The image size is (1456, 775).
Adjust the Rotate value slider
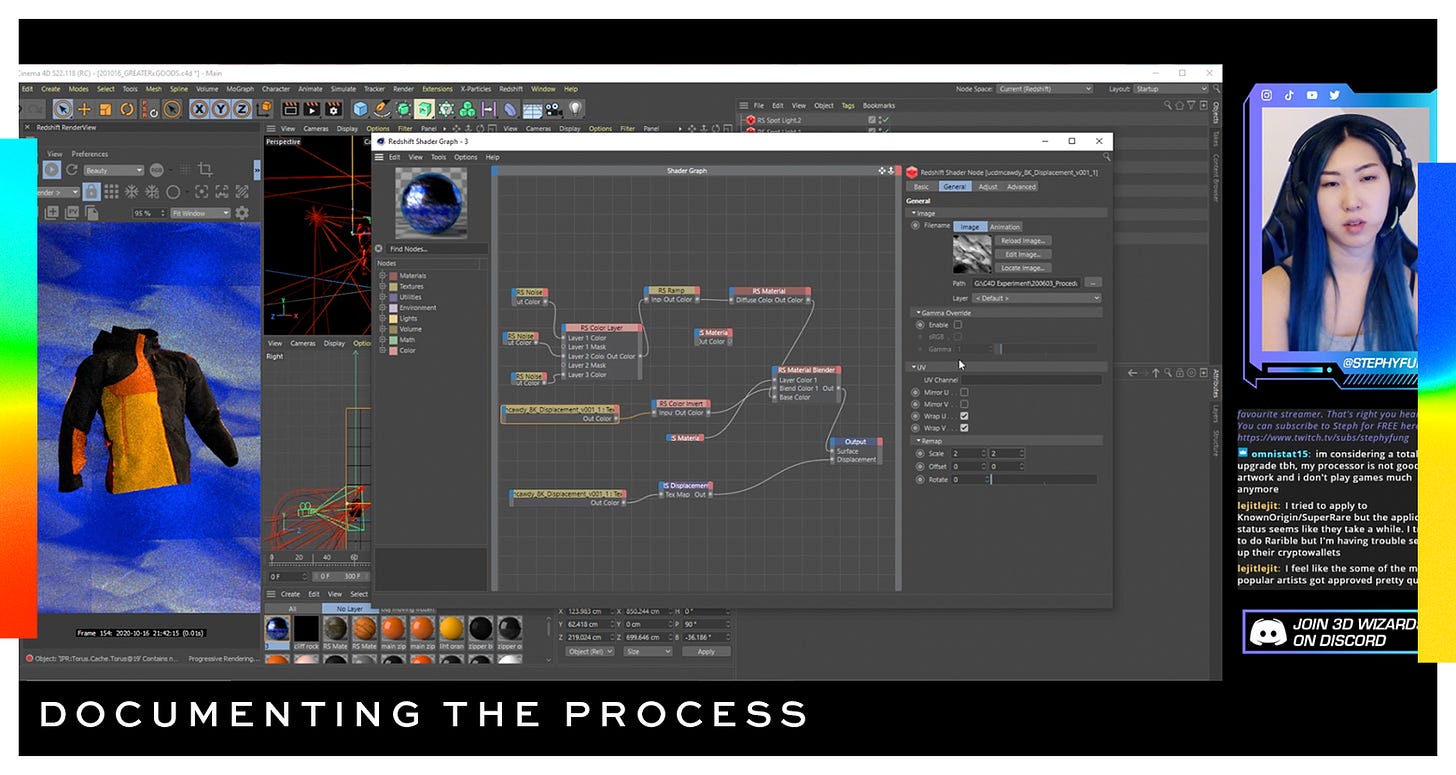(1043, 480)
